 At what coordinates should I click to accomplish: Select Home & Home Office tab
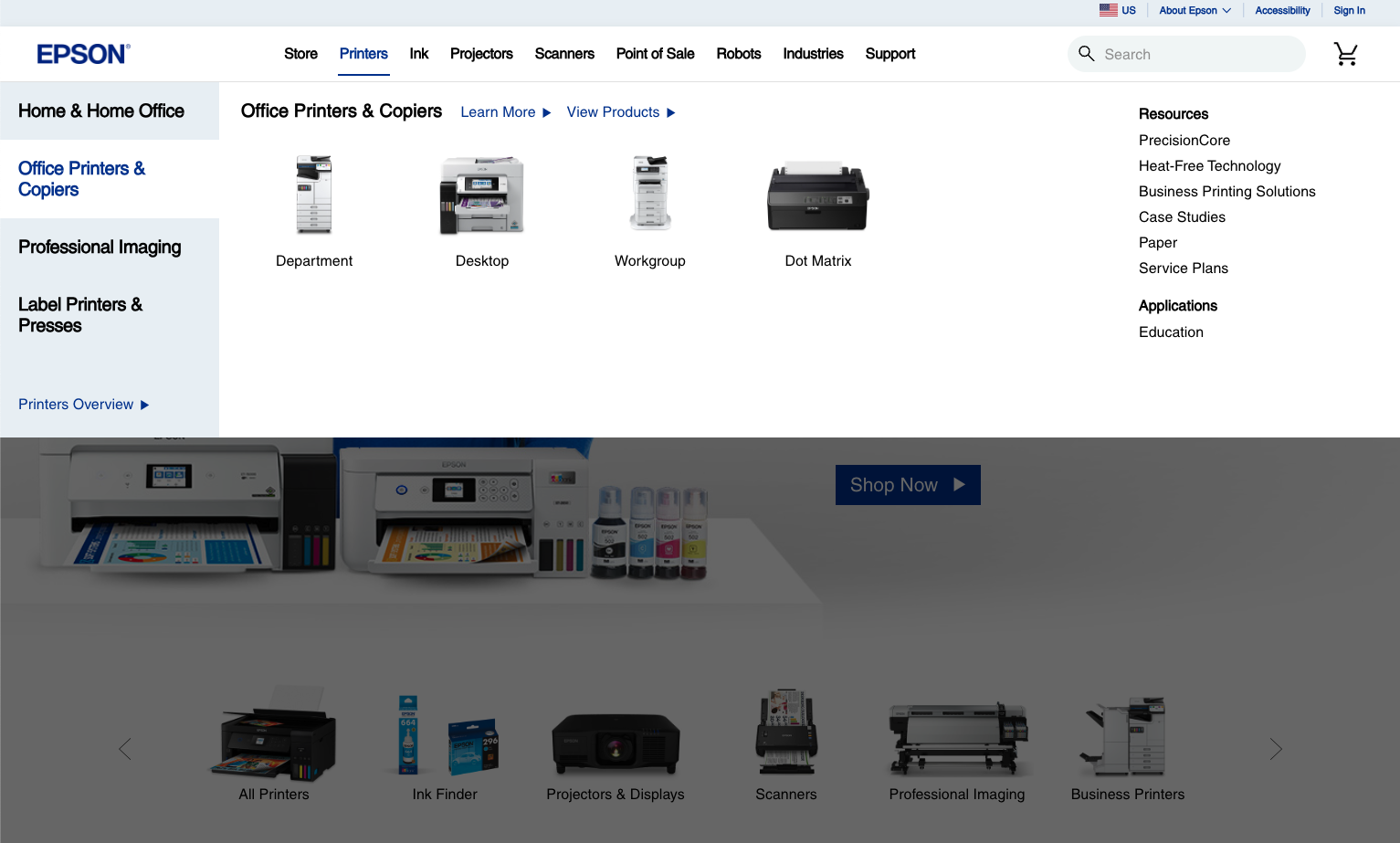tap(110, 111)
